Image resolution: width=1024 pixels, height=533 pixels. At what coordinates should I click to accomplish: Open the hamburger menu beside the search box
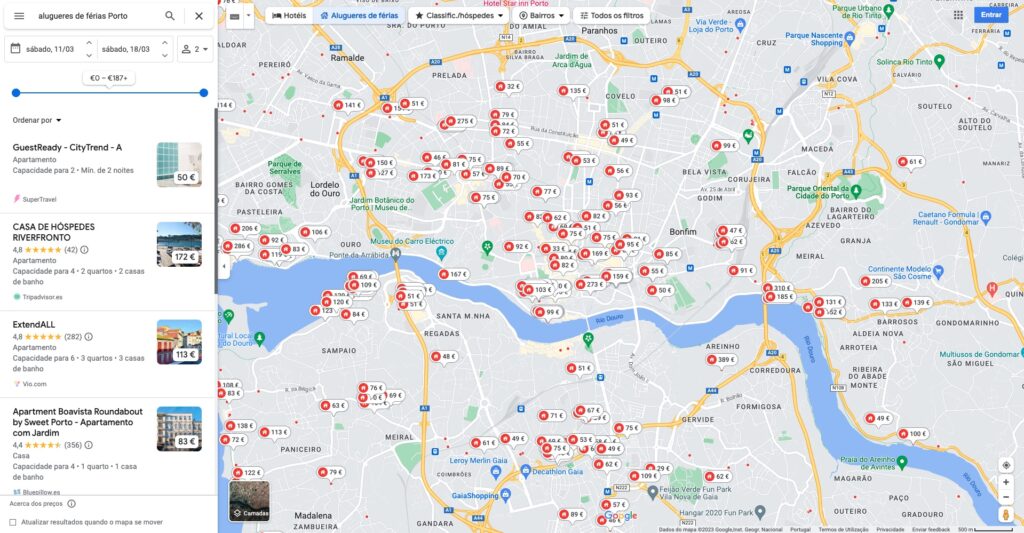[x=19, y=16]
